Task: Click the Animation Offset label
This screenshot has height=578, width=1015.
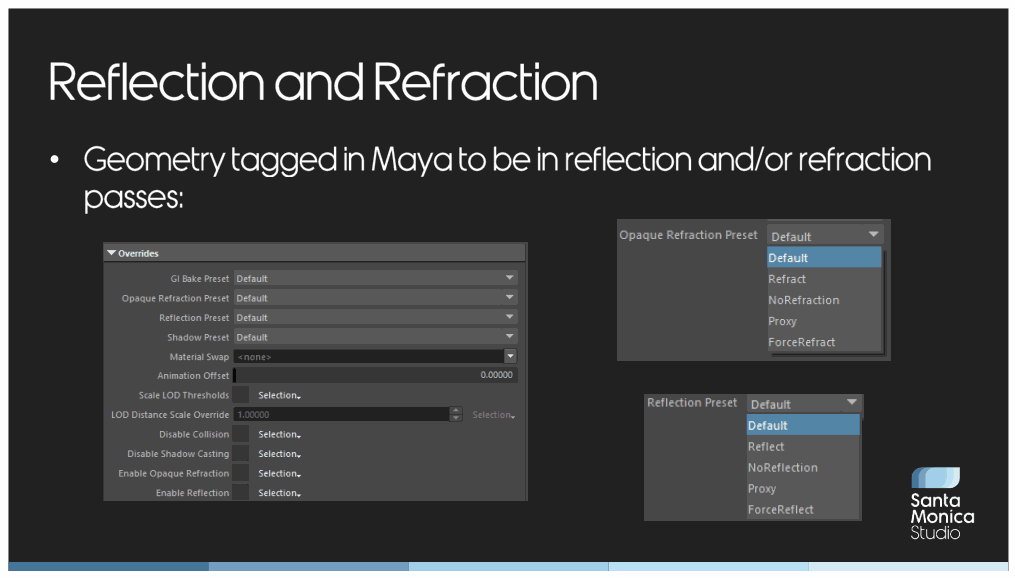Action: [x=193, y=375]
